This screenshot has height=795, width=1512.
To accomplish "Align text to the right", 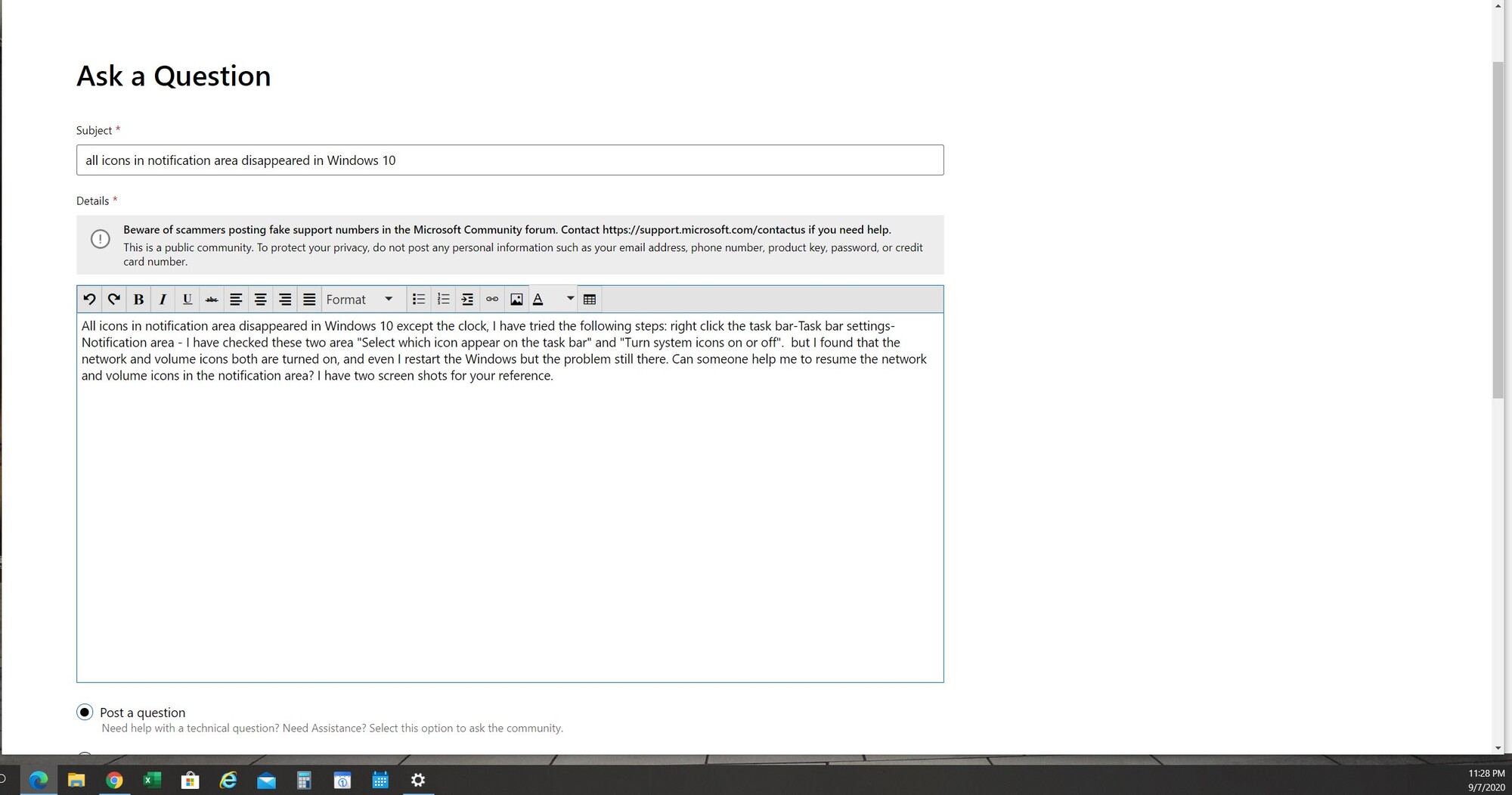I will [285, 300].
